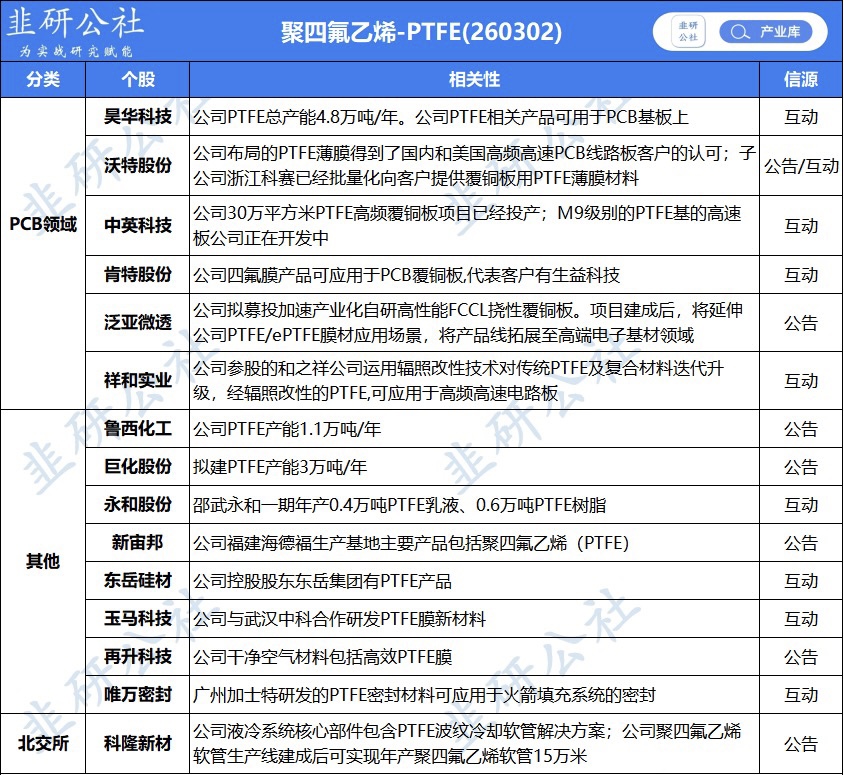
Task: Open stock 科隆新材
Action: [x=138, y=743]
